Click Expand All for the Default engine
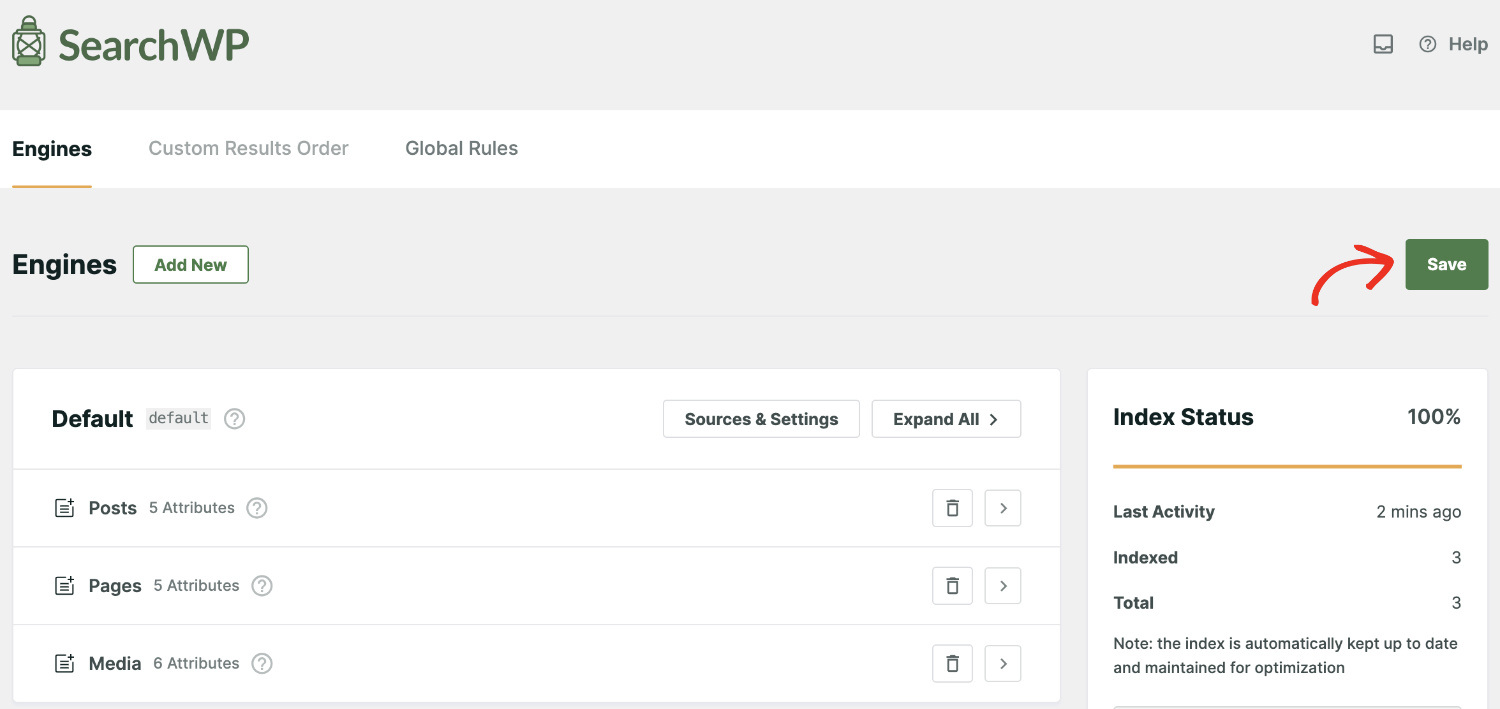1500x709 pixels. [946, 418]
